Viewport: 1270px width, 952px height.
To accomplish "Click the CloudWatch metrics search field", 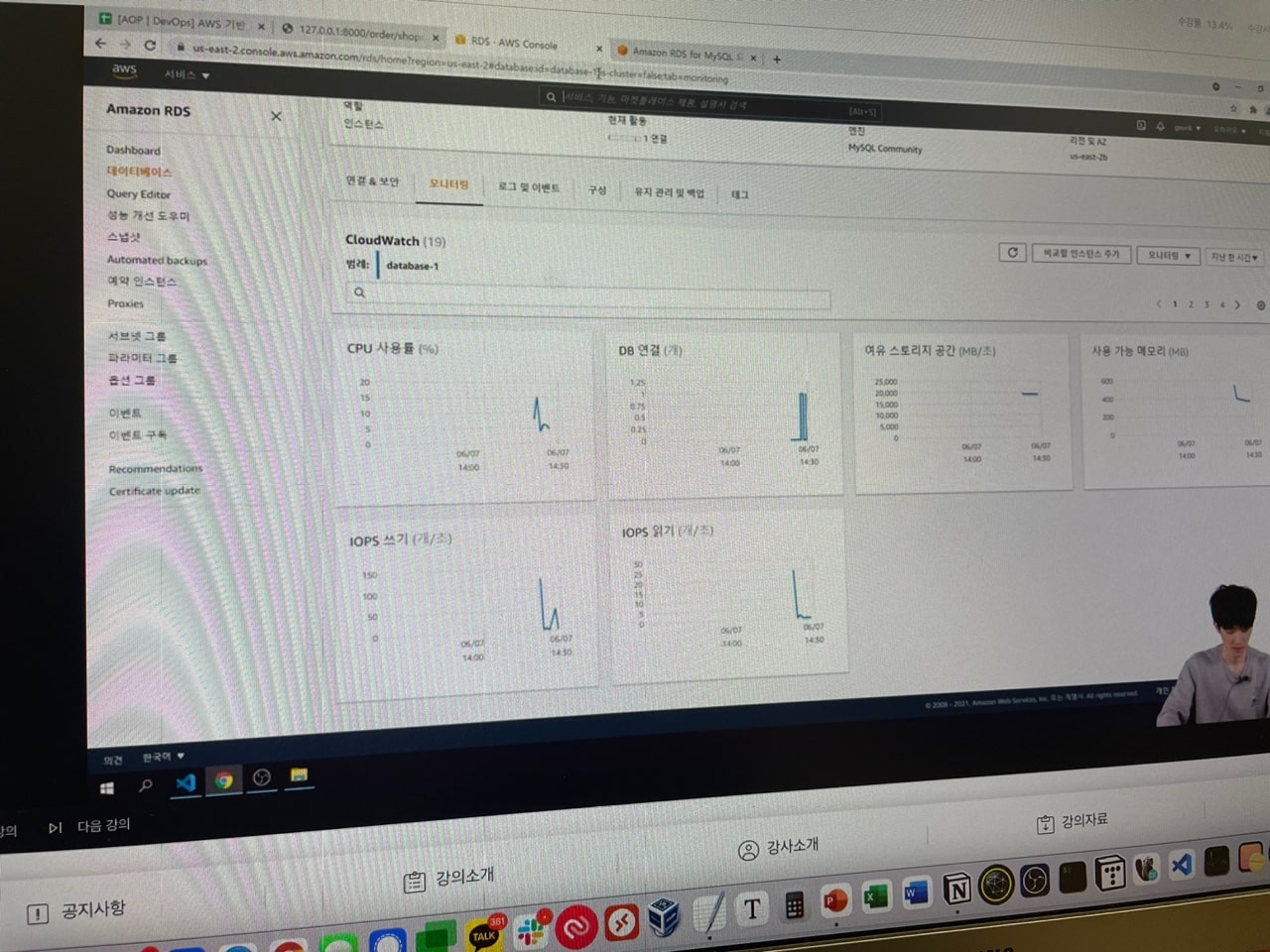I will 588,295.
